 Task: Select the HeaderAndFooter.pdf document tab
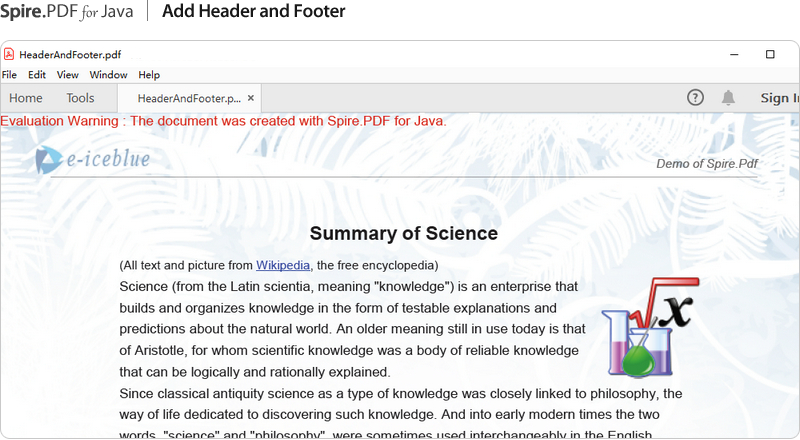[188, 98]
